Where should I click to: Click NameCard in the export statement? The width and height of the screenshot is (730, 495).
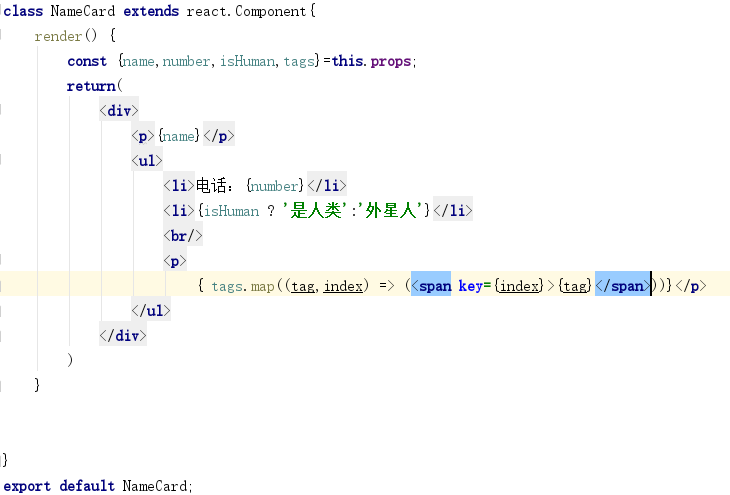(x=155, y=486)
